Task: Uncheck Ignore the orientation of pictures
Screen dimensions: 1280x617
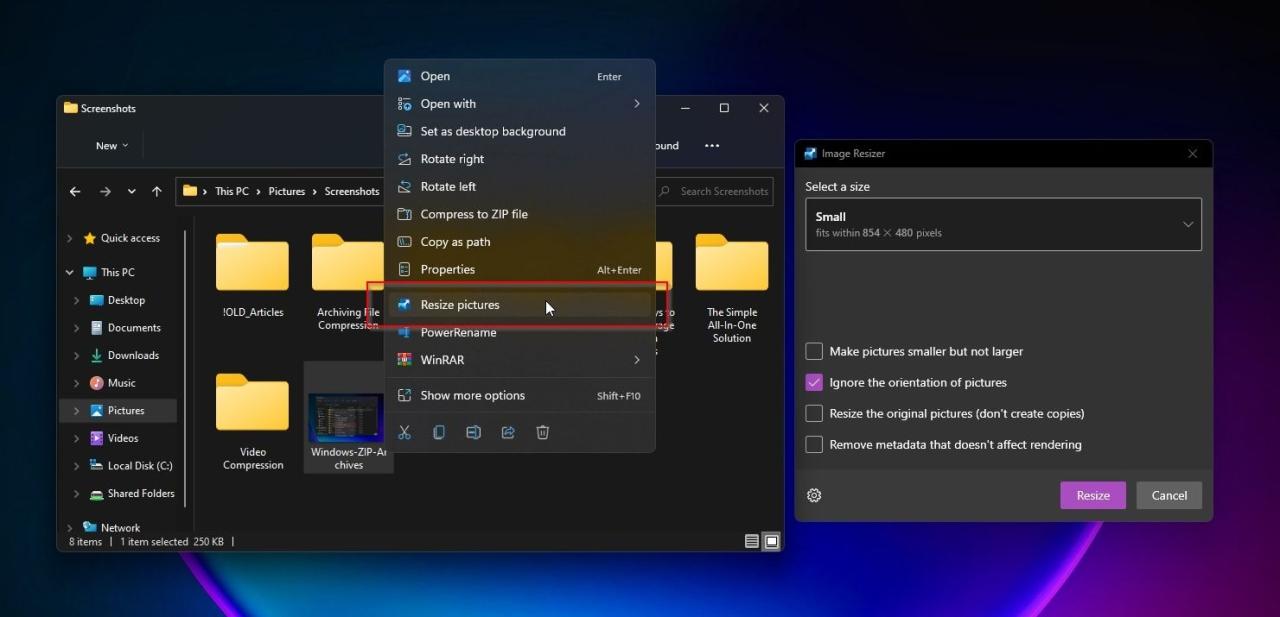Action: (814, 382)
